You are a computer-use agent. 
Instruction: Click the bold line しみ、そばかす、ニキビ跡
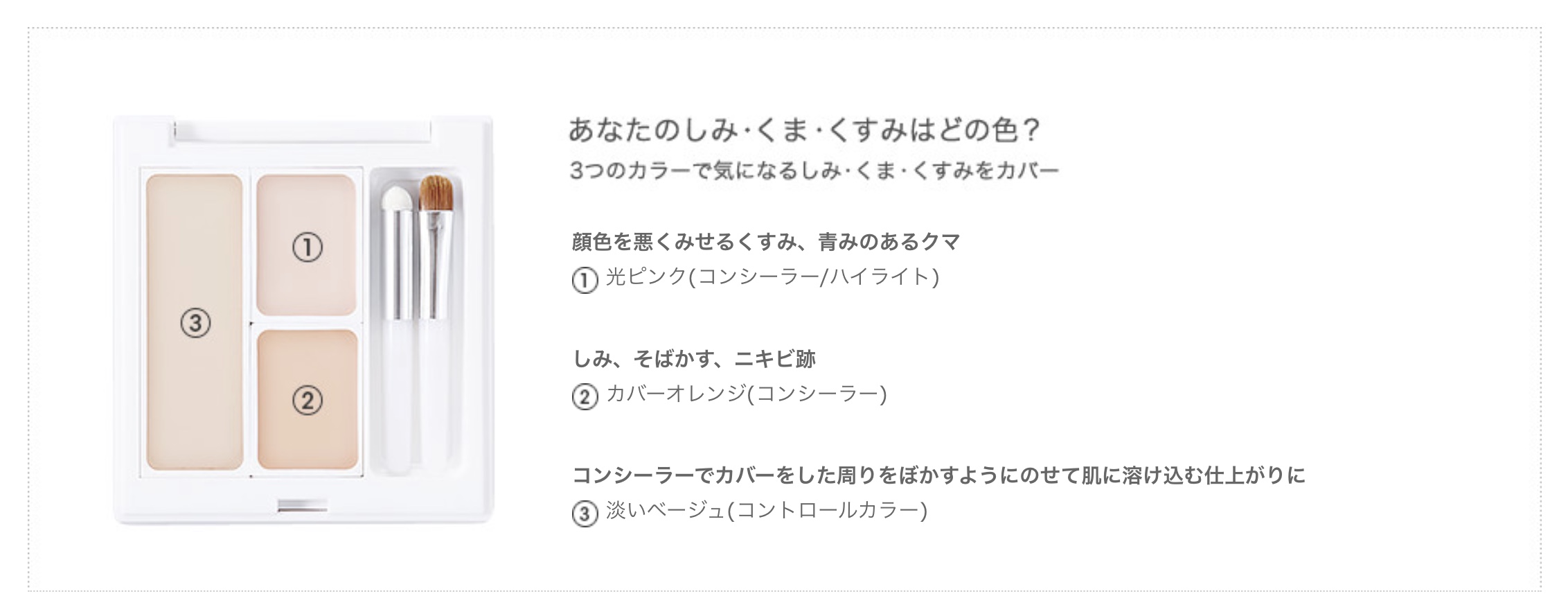point(694,359)
